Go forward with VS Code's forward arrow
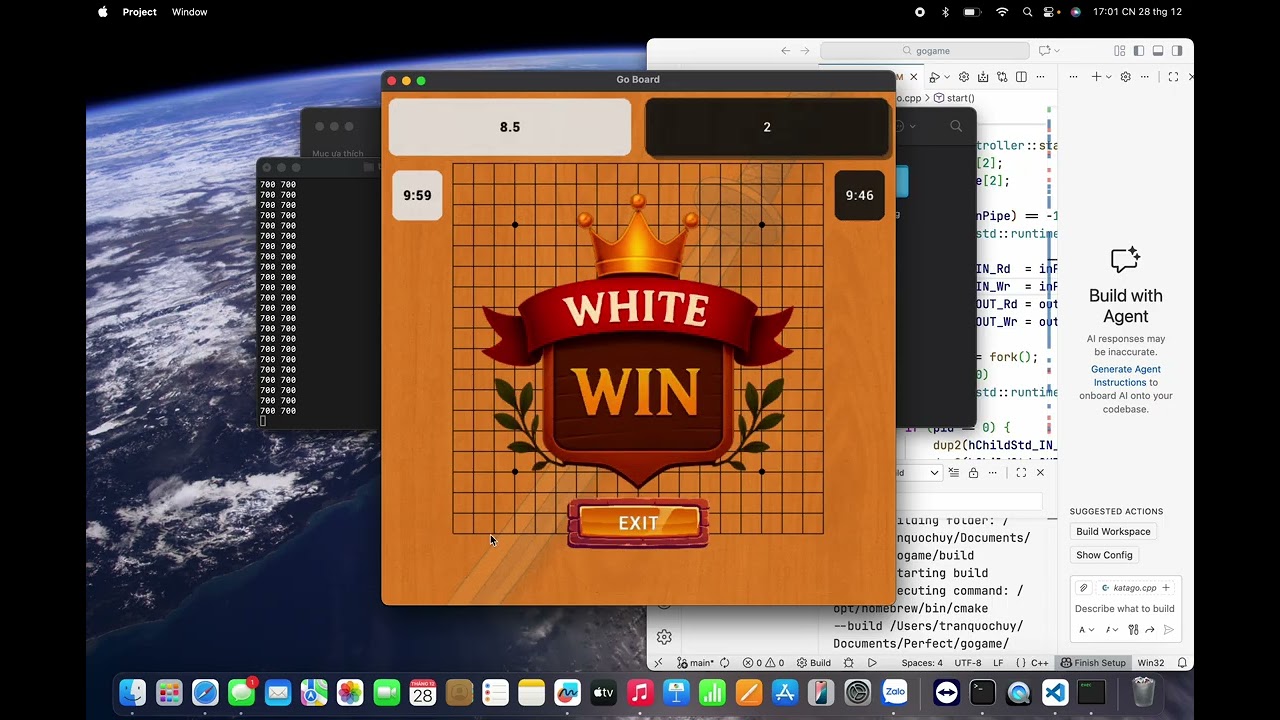 805,50
